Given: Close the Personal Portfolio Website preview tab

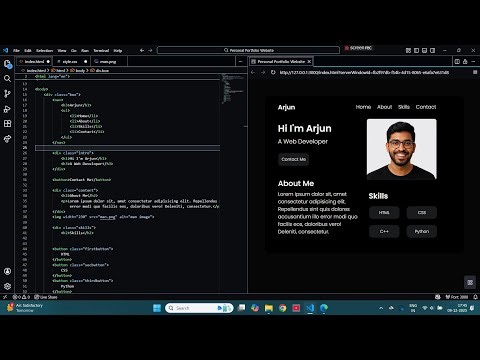Looking at the screenshot, I should 309,62.
